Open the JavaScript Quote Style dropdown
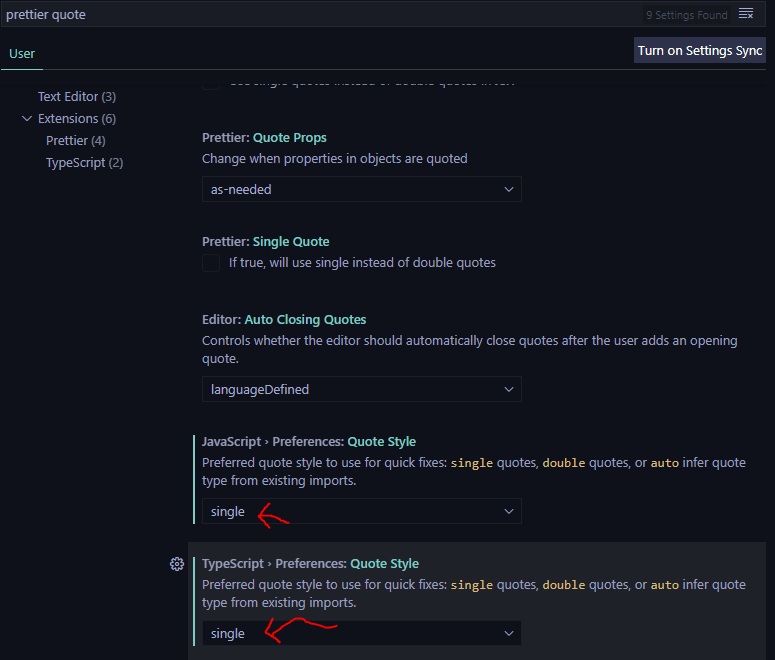The height and width of the screenshot is (660, 775). point(362,512)
